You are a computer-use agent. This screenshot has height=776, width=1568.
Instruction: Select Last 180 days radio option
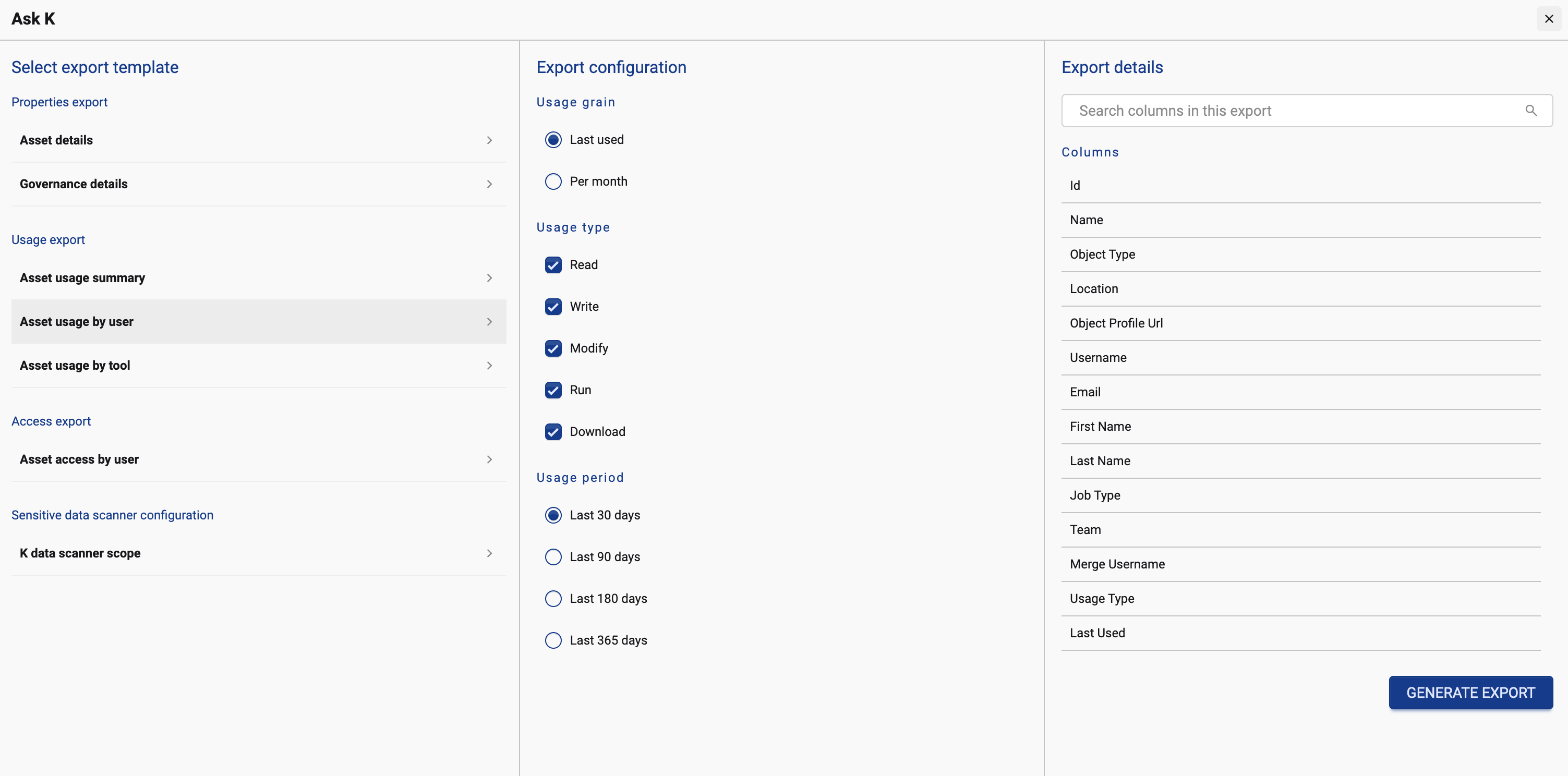pyautogui.click(x=553, y=599)
